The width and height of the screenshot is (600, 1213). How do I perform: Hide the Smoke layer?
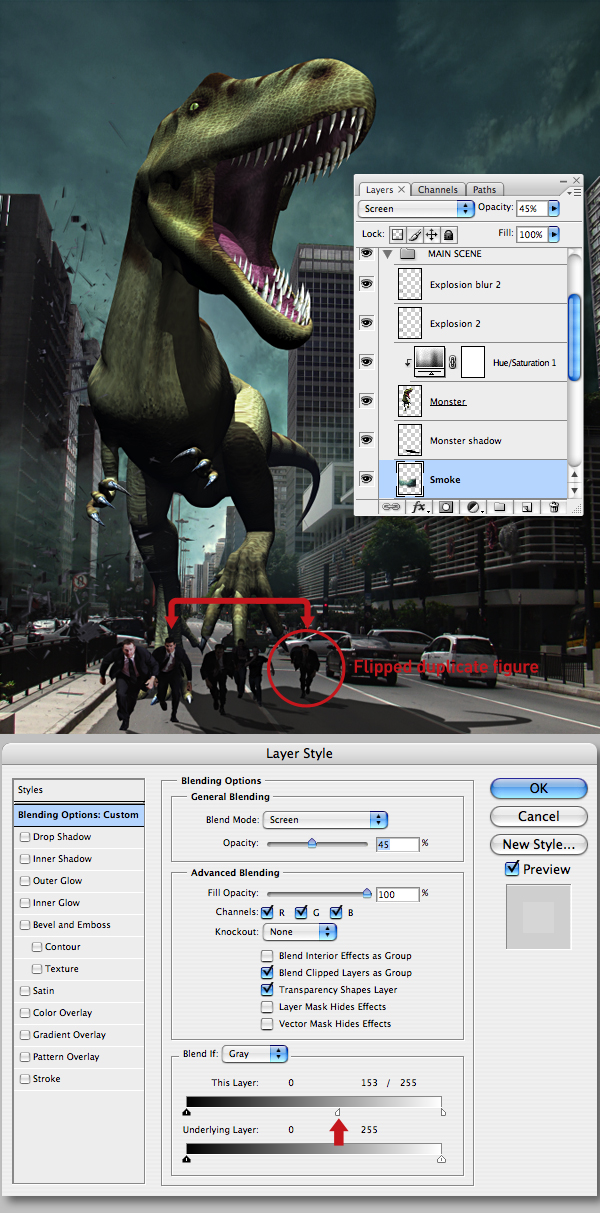coord(366,479)
